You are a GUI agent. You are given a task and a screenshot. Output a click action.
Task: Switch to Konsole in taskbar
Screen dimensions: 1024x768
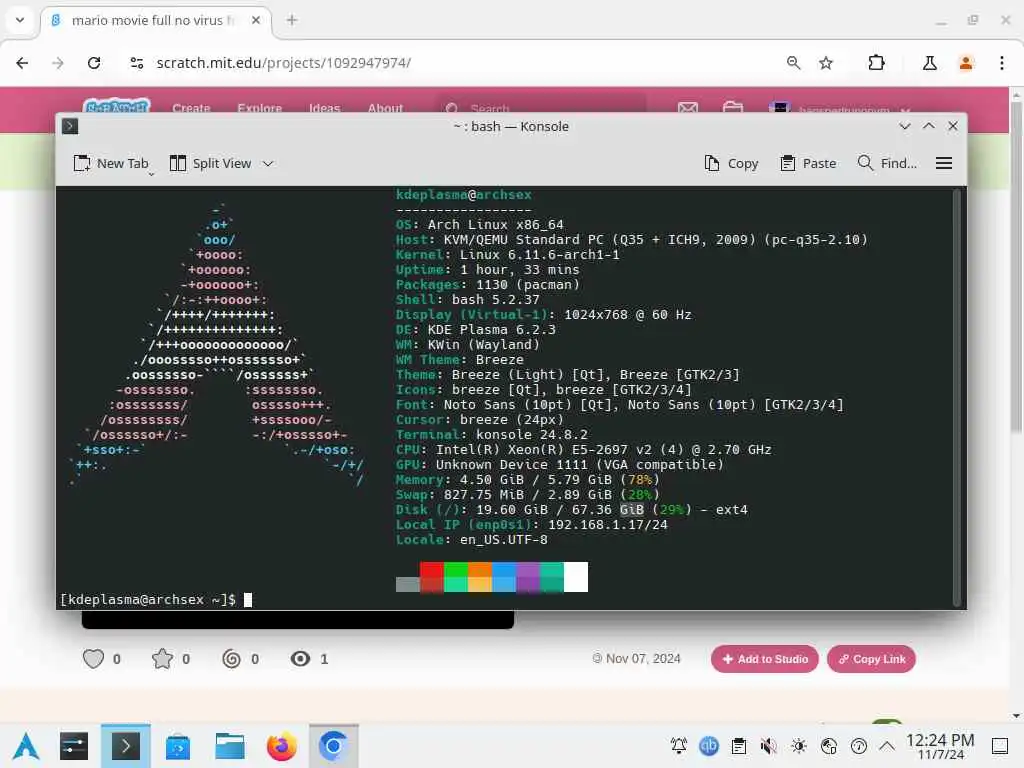125,746
